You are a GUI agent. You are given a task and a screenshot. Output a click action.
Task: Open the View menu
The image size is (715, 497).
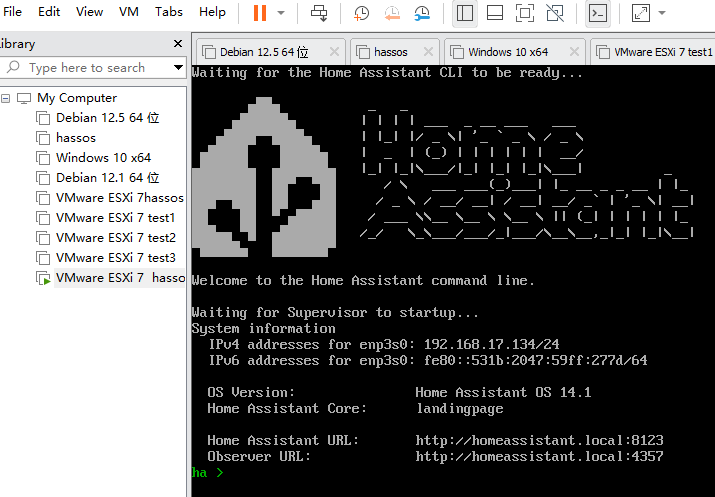89,12
